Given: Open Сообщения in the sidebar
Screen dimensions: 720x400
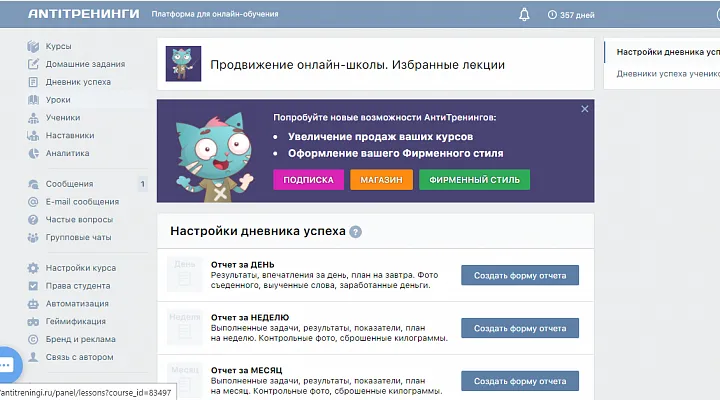Looking at the screenshot, I should [x=69, y=184].
